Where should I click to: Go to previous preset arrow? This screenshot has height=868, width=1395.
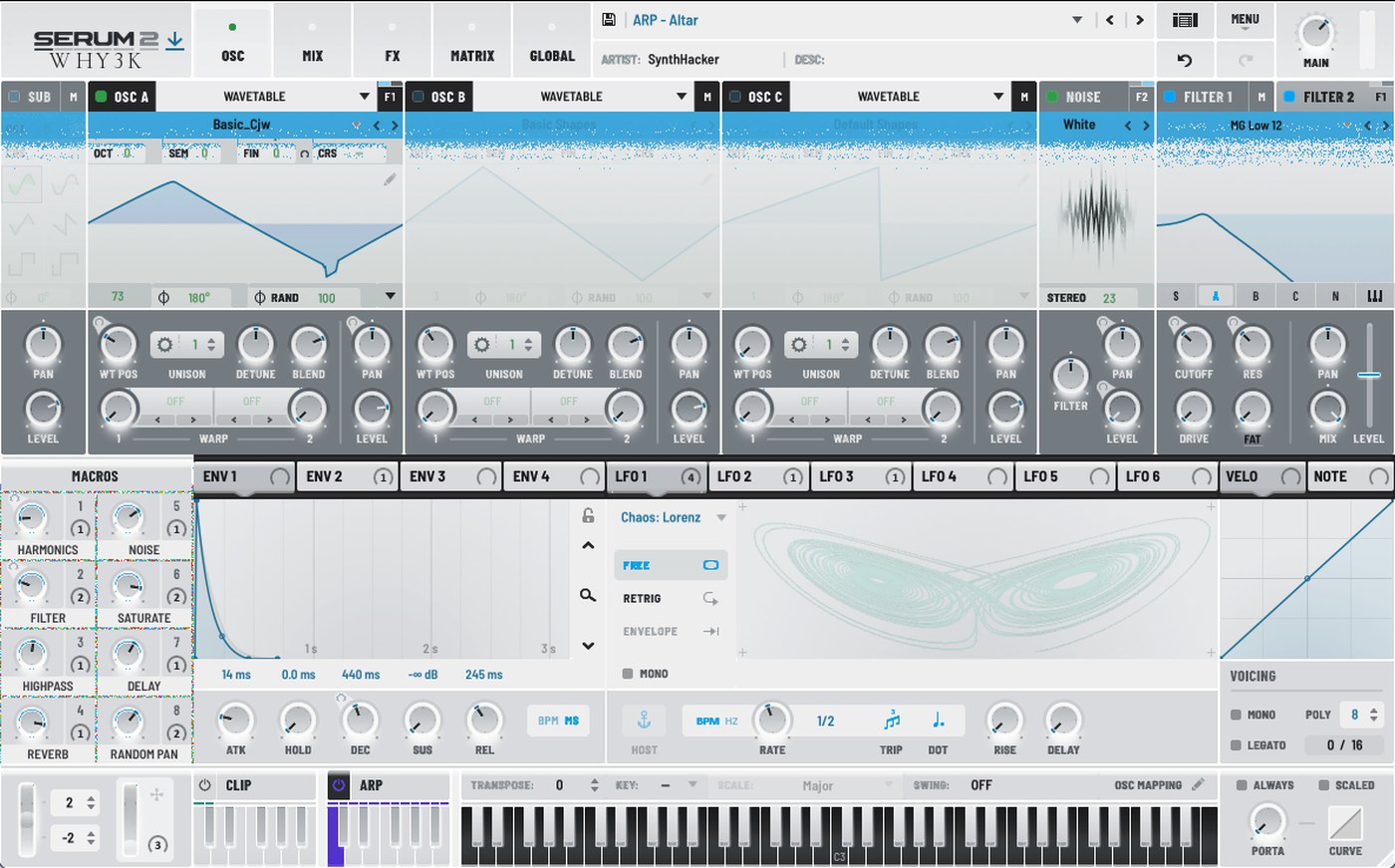(1110, 20)
